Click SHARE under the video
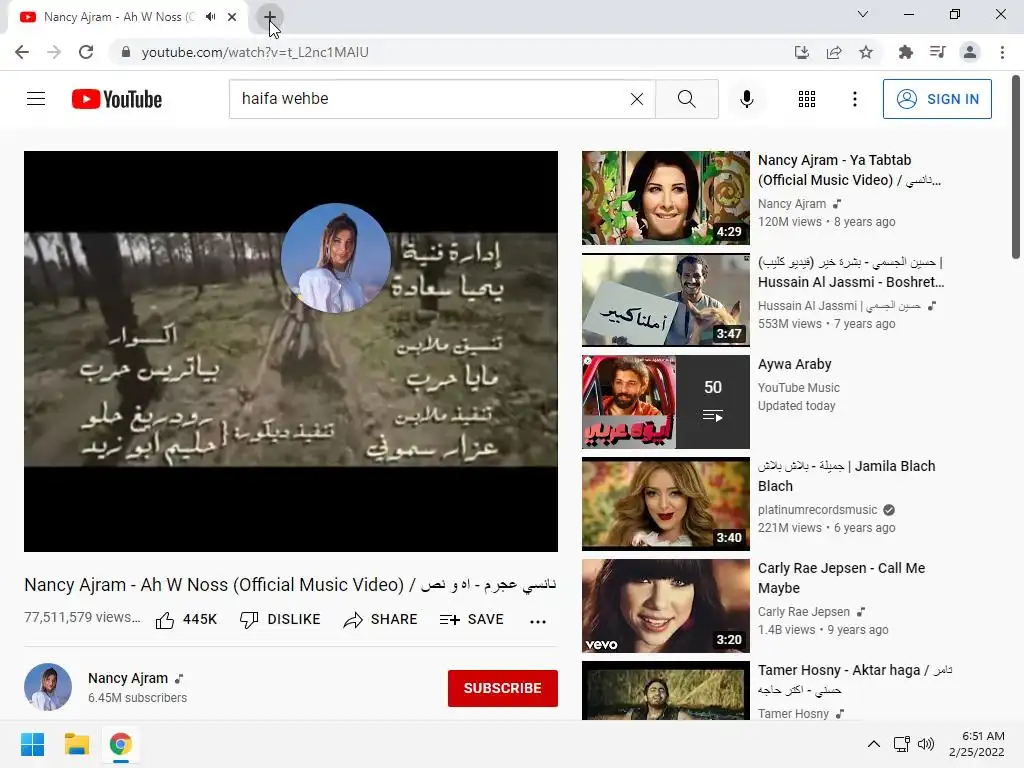Image resolution: width=1024 pixels, height=768 pixels. (380, 619)
